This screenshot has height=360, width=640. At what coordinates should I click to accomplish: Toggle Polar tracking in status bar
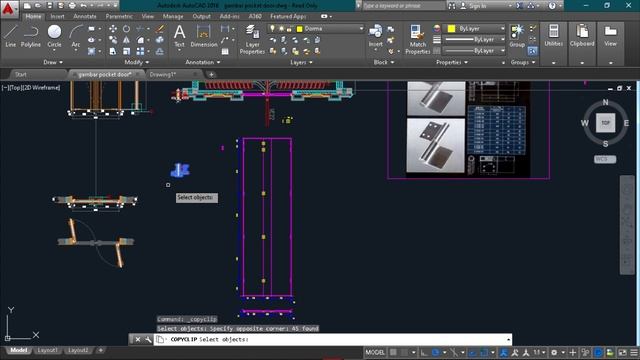436,352
